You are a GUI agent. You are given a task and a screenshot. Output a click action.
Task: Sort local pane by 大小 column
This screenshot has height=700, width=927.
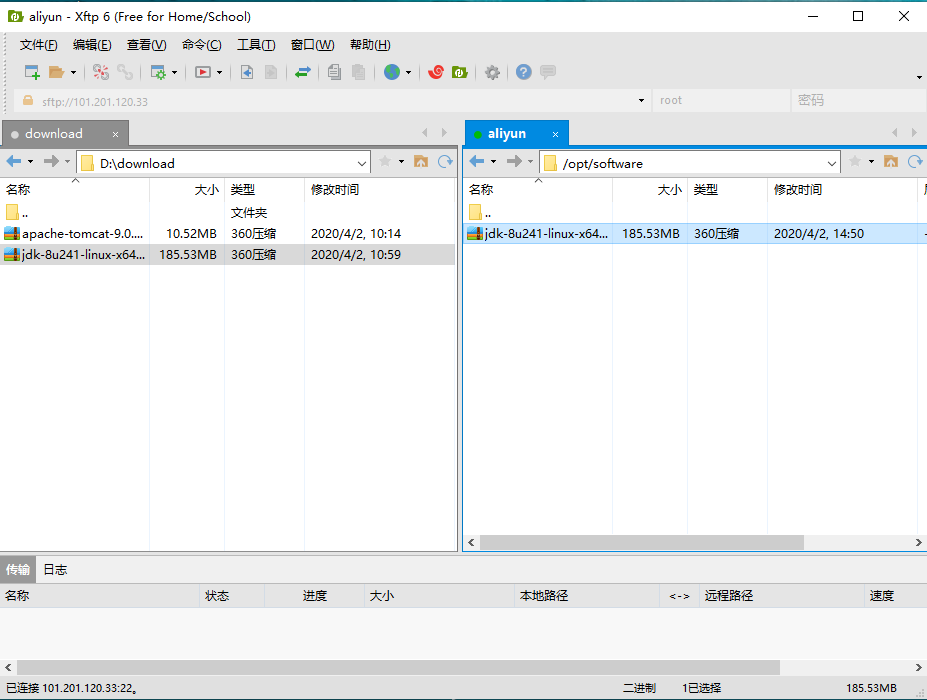(187, 190)
